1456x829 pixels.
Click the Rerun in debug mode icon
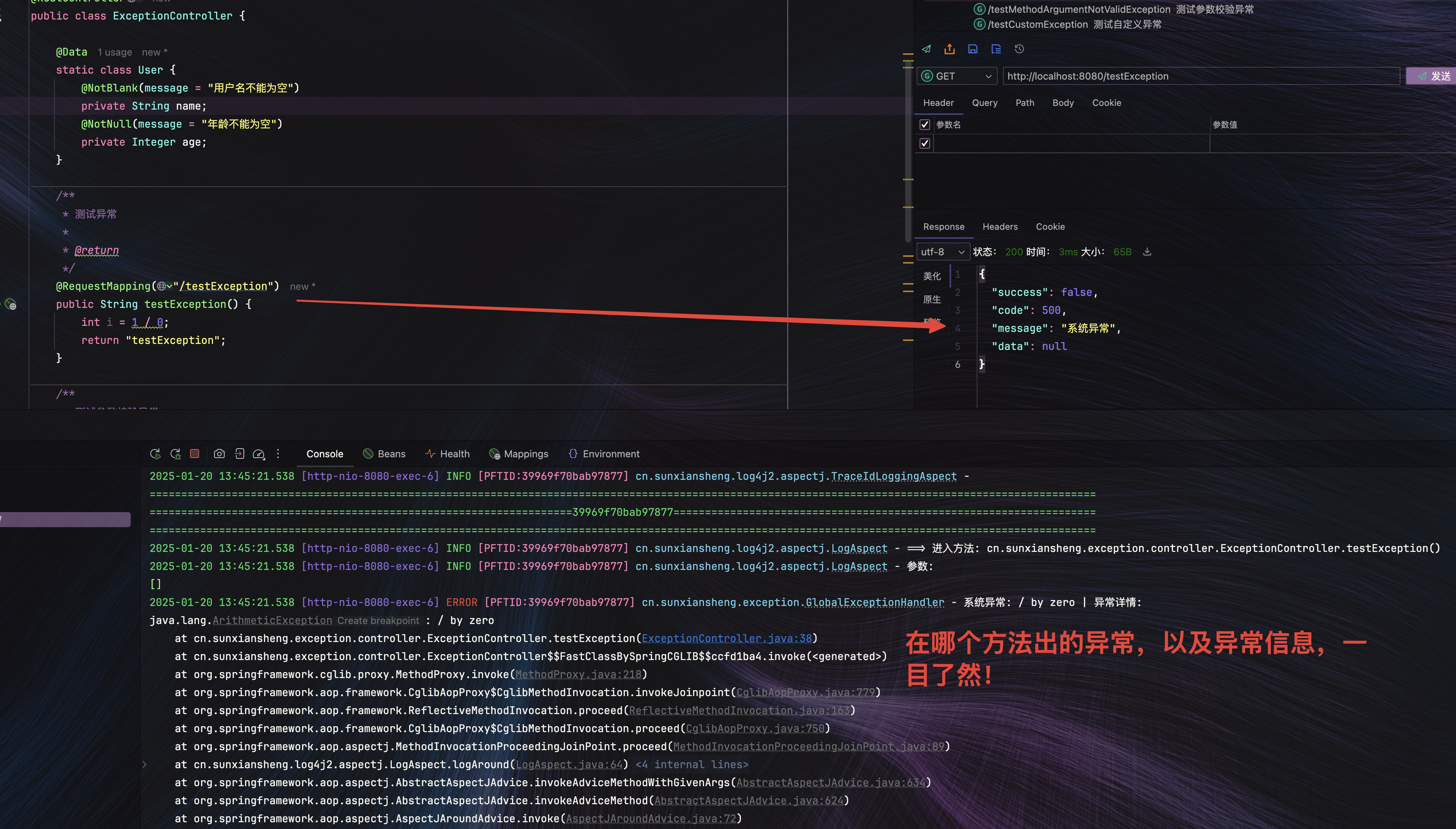click(175, 454)
